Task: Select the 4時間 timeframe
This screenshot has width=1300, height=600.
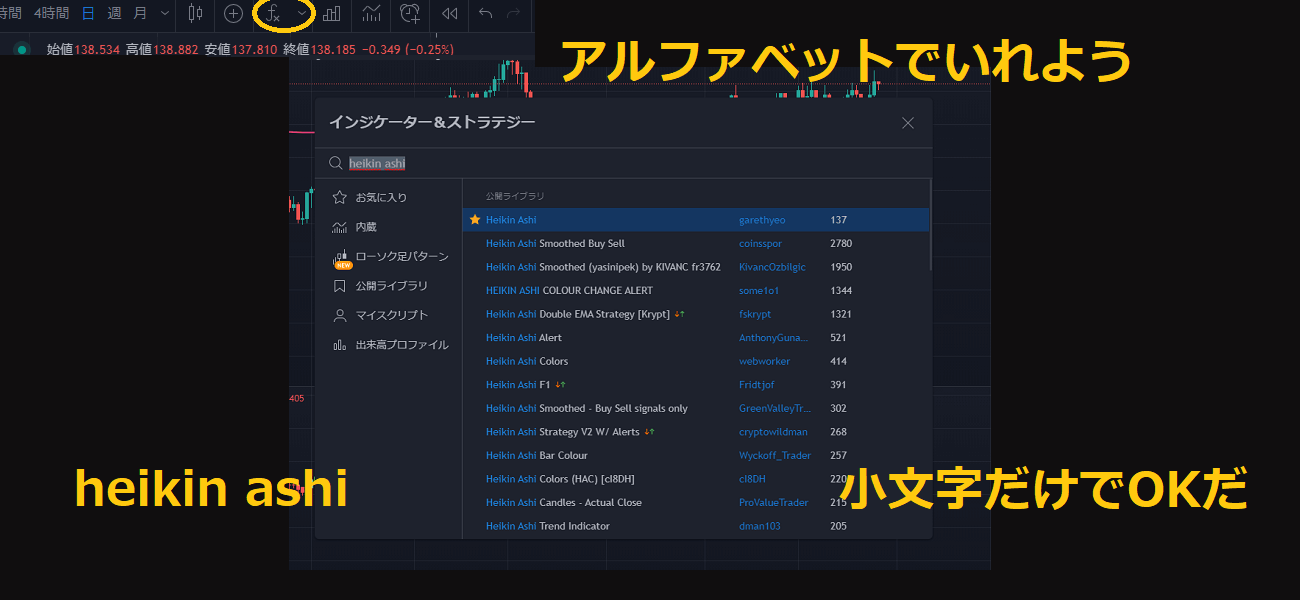Action: [x=51, y=14]
